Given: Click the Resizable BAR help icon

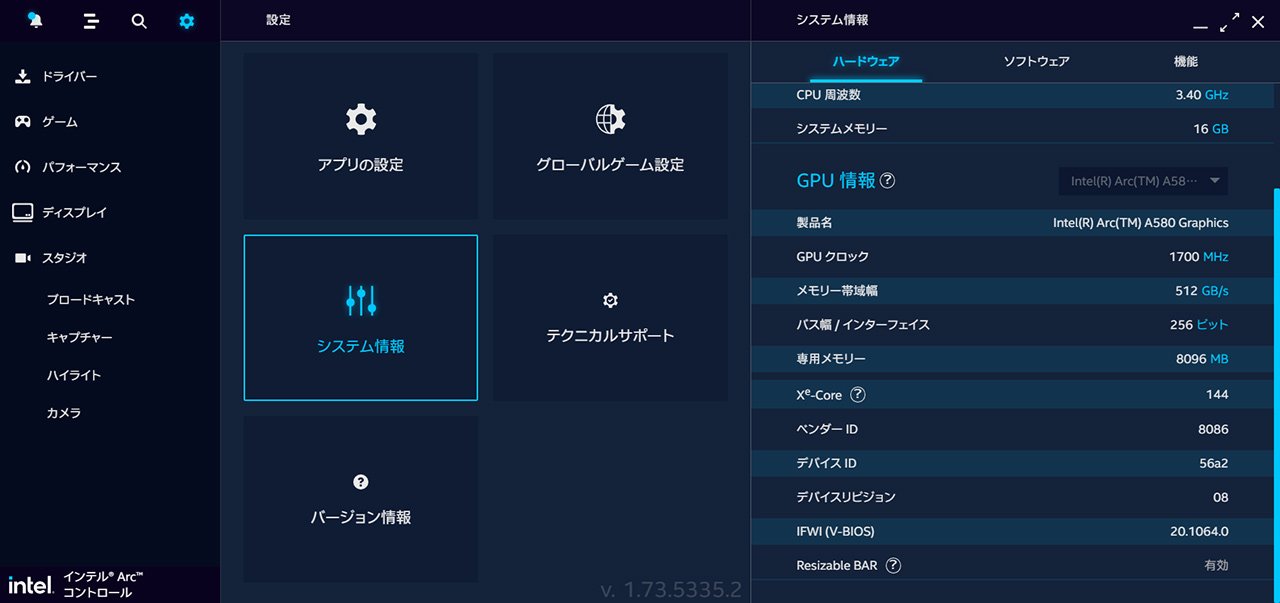Looking at the screenshot, I should pos(893,566).
